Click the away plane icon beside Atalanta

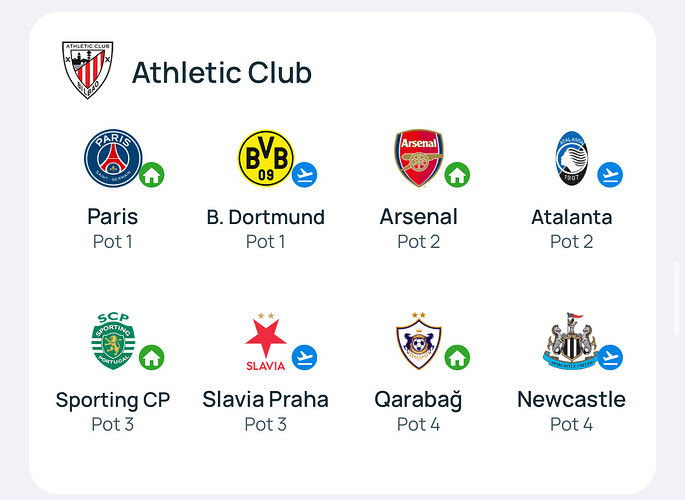[610, 175]
